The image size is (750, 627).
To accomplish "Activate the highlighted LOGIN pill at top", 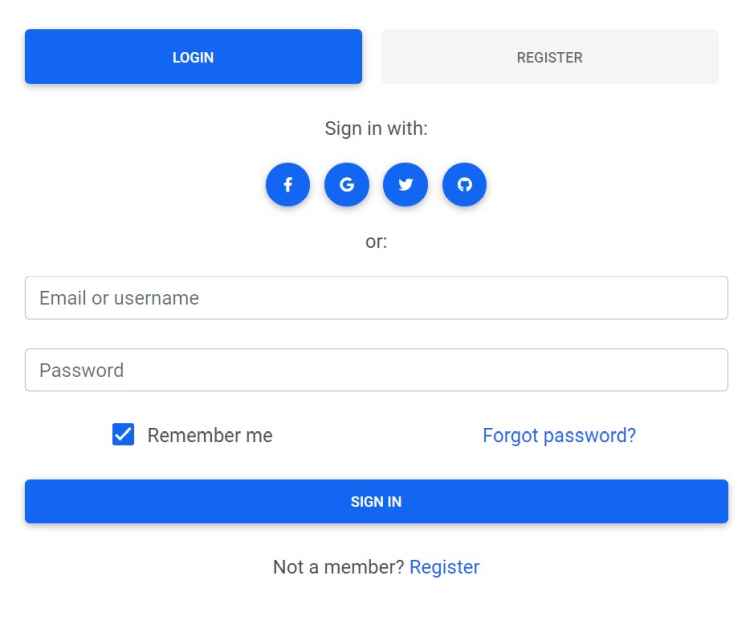I will pos(193,57).
